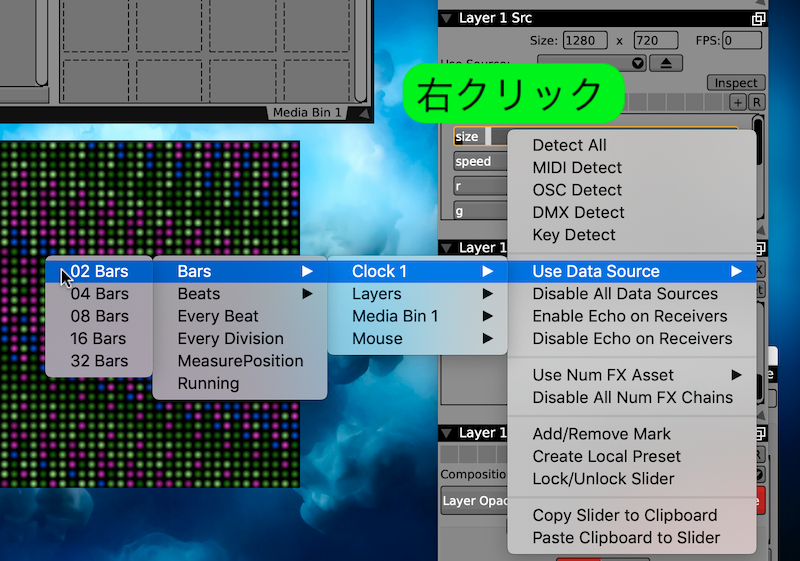Viewport: 800px width, 561px height.
Task: Choose OSC Detect
Action: (632, 190)
